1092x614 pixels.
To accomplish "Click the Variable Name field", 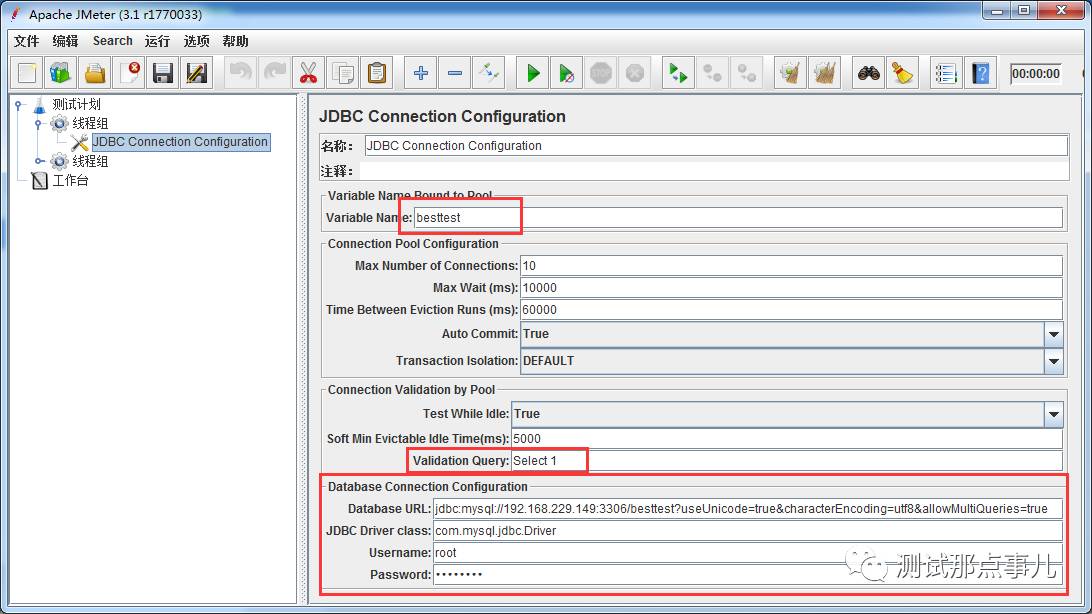I will point(738,218).
